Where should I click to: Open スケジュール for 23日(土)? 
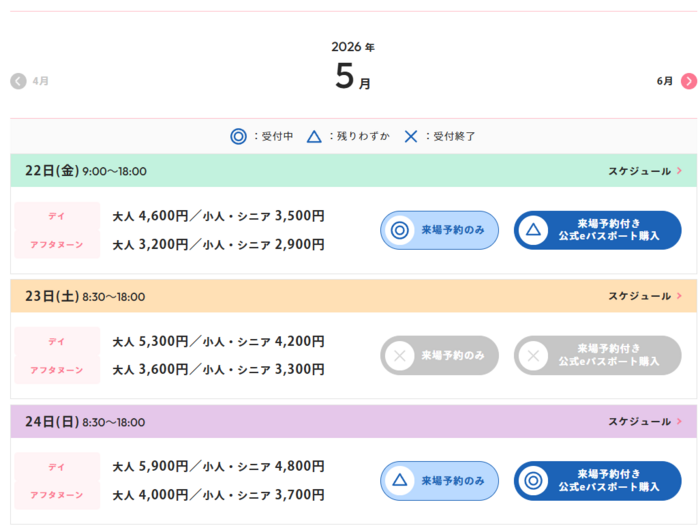coord(645,296)
